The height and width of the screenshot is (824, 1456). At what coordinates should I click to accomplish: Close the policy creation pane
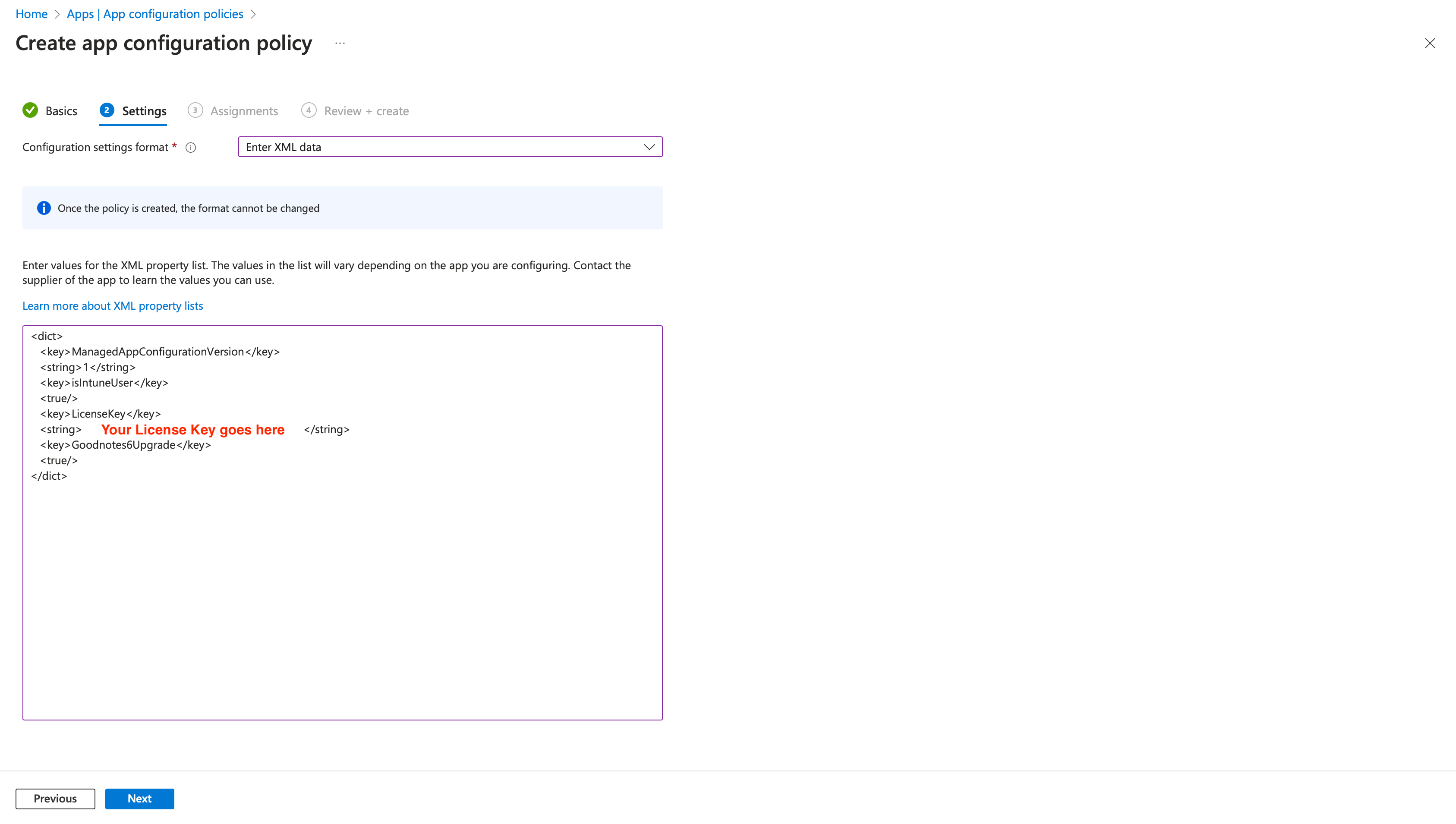pyautogui.click(x=1429, y=44)
